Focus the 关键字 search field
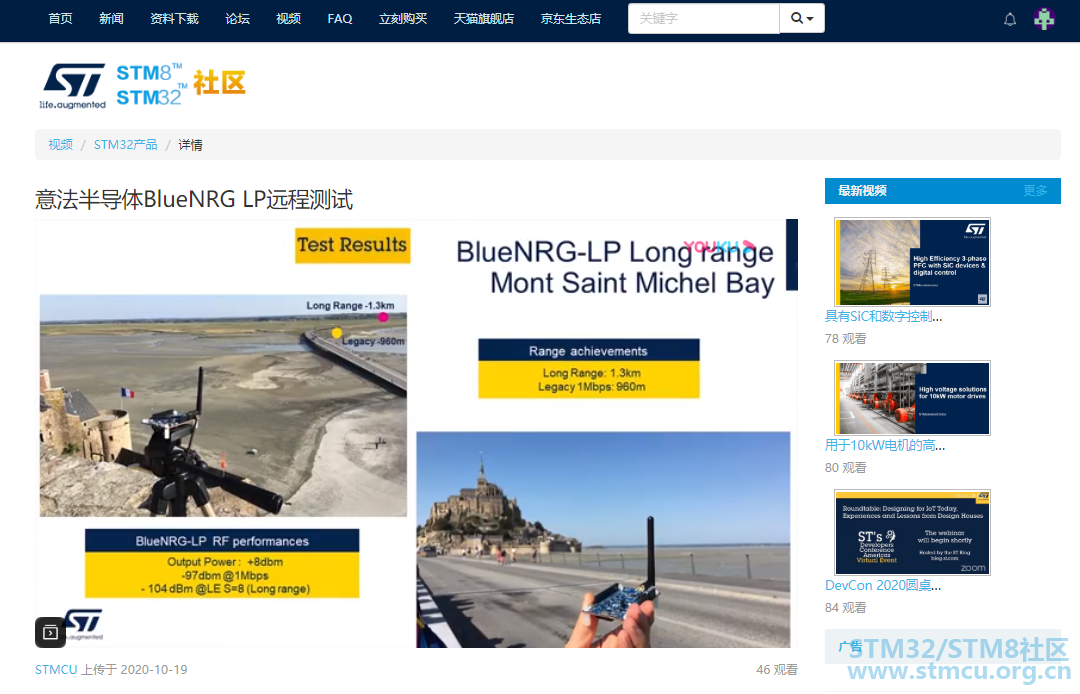Screen dimensions: 1080x694 (703, 19)
